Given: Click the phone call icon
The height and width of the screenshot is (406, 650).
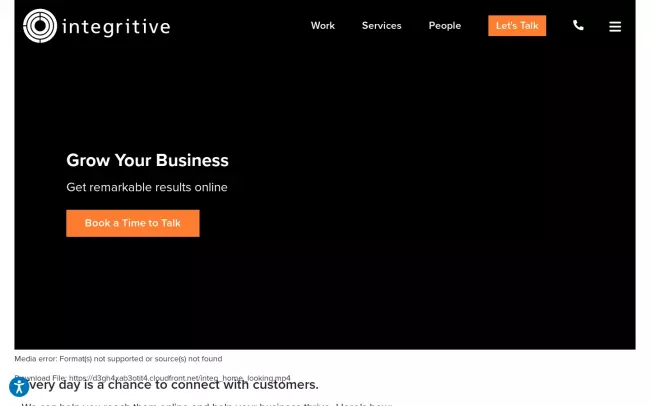Looking at the screenshot, I should pyautogui.click(x=578, y=25).
